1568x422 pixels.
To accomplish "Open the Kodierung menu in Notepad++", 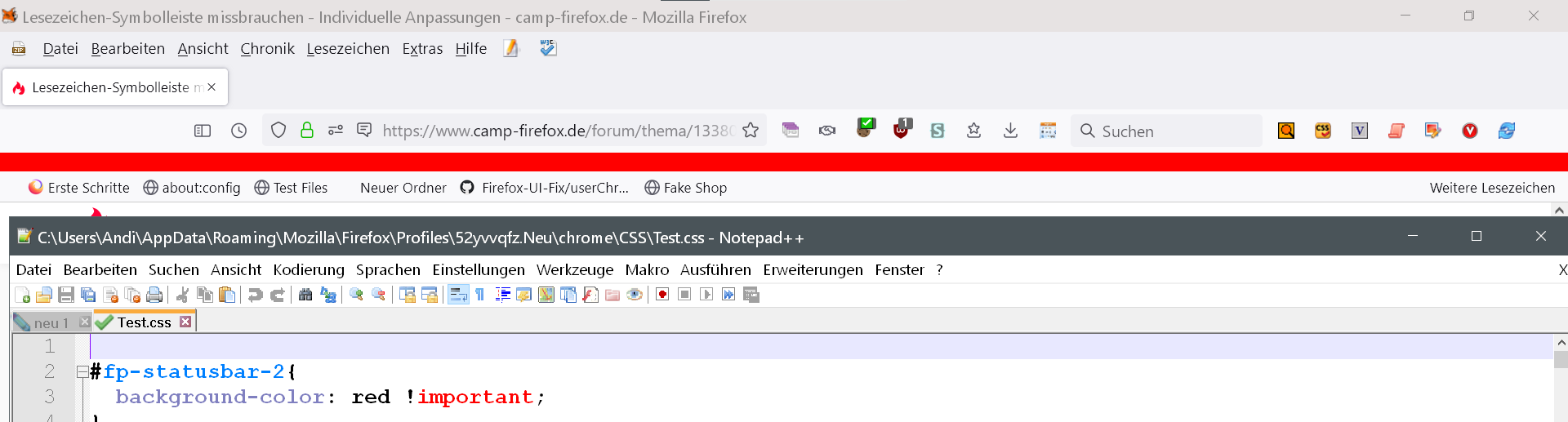I will pyautogui.click(x=308, y=270).
